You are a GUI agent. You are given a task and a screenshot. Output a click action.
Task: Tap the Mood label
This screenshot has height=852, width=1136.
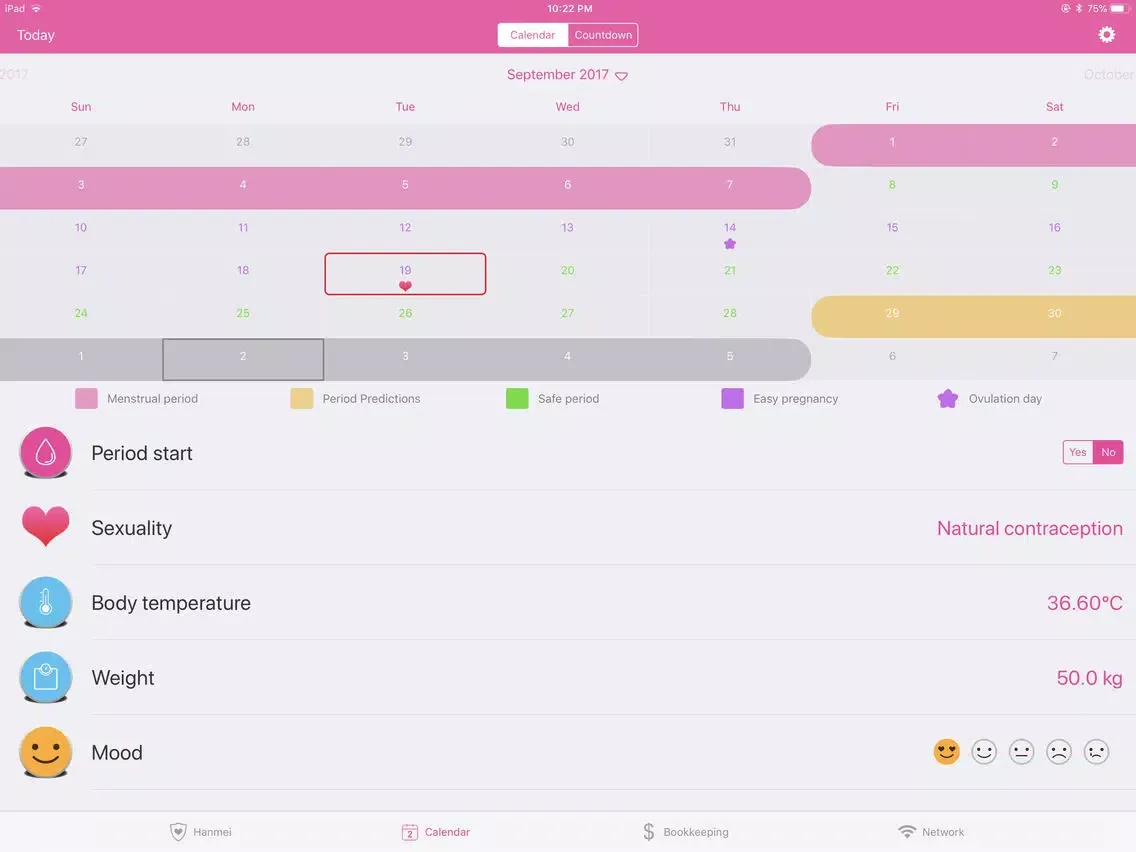point(117,753)
